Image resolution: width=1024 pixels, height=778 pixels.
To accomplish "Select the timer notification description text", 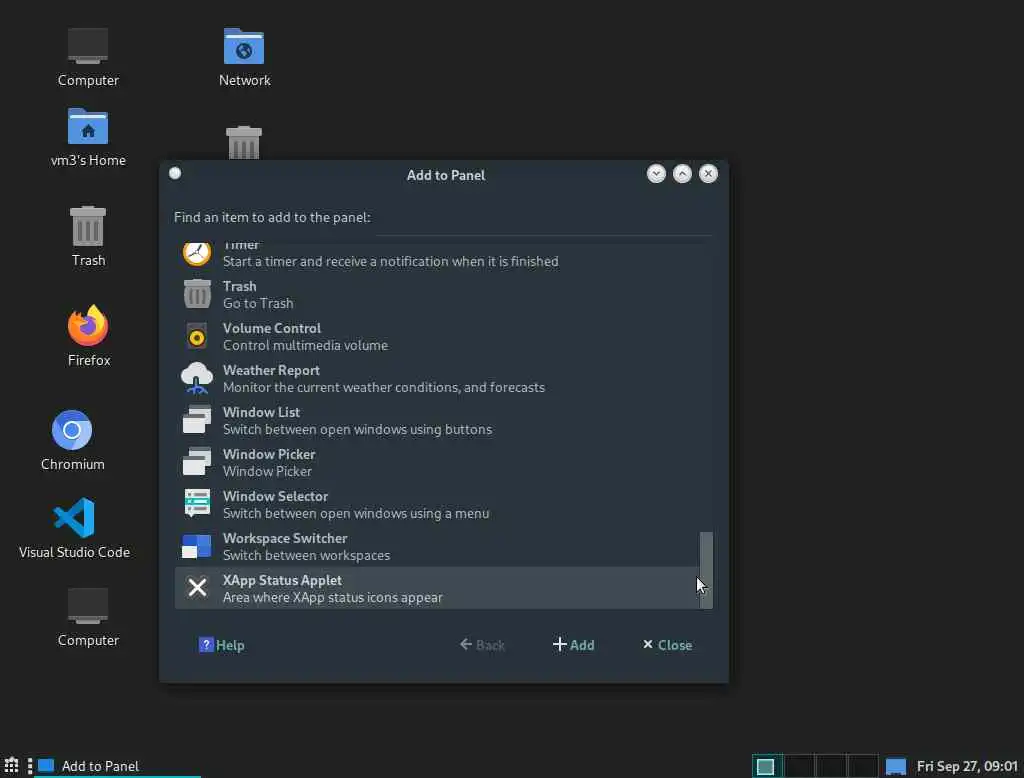I will [x=391, y=261].
